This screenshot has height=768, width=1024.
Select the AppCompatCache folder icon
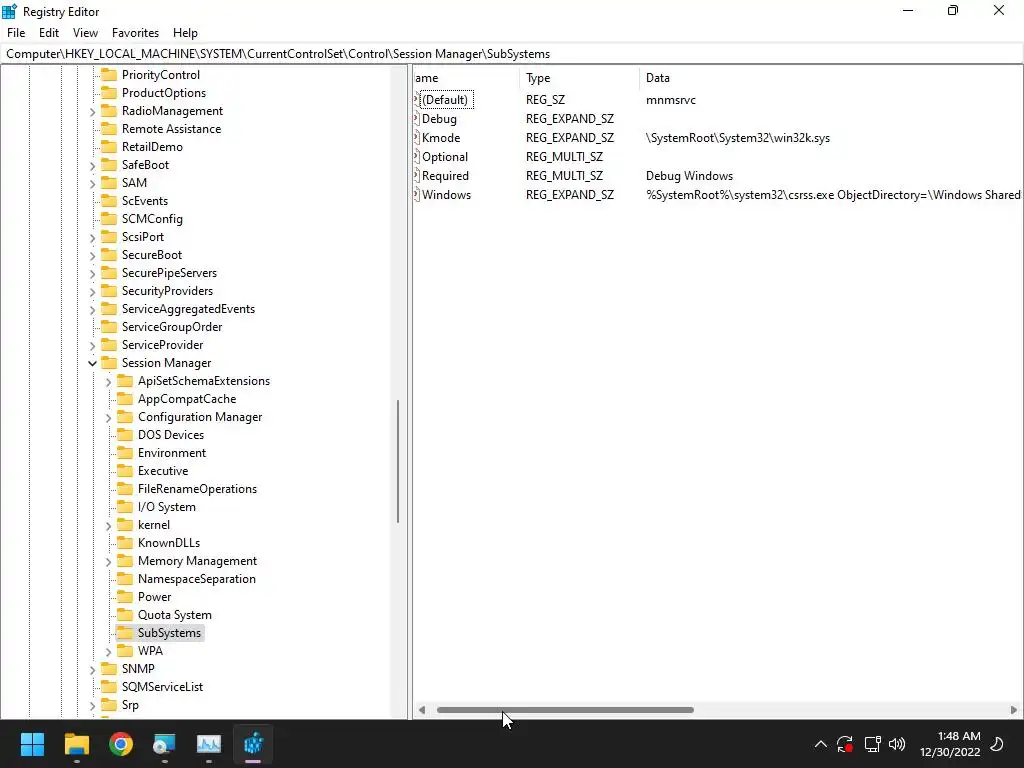[125, 398]
